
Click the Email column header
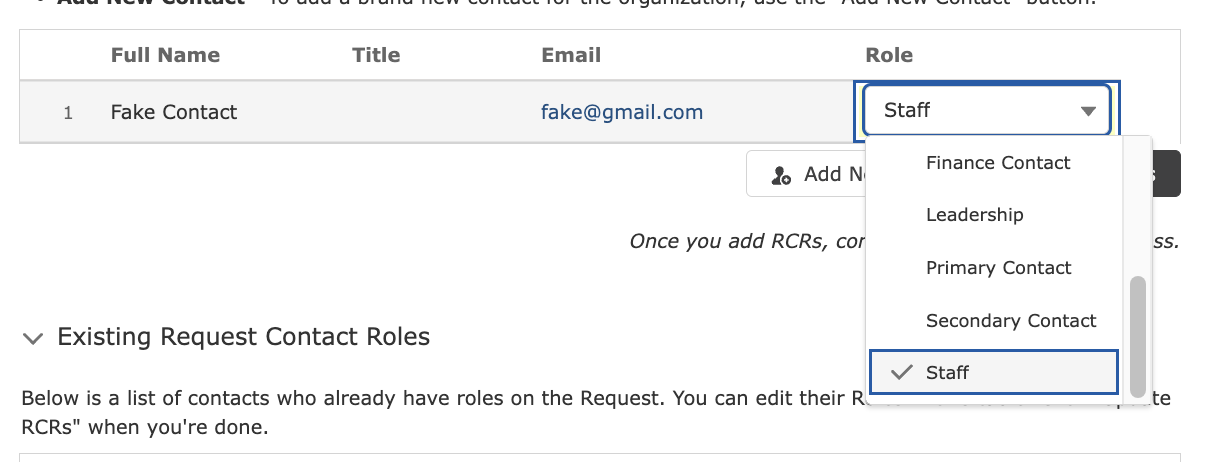(571, 55)
